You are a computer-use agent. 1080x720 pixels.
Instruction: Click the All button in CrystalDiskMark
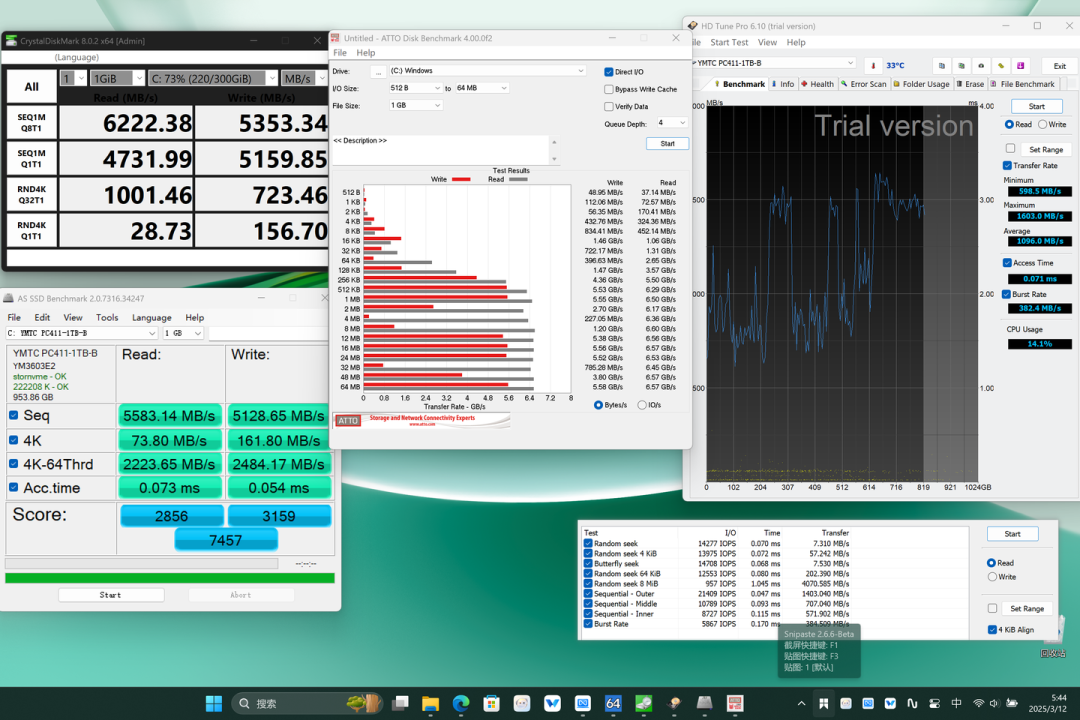tap(32, 87)
